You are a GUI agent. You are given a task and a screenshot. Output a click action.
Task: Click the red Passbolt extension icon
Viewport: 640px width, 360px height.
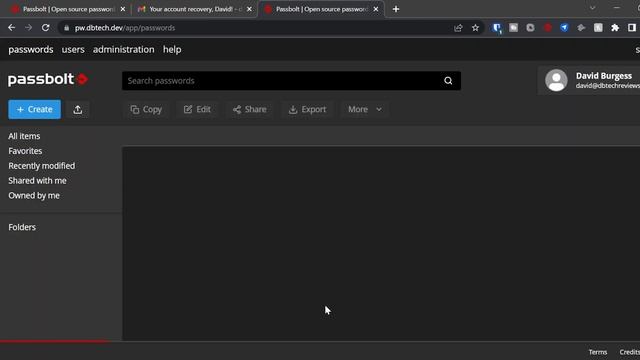coord(547,28)
